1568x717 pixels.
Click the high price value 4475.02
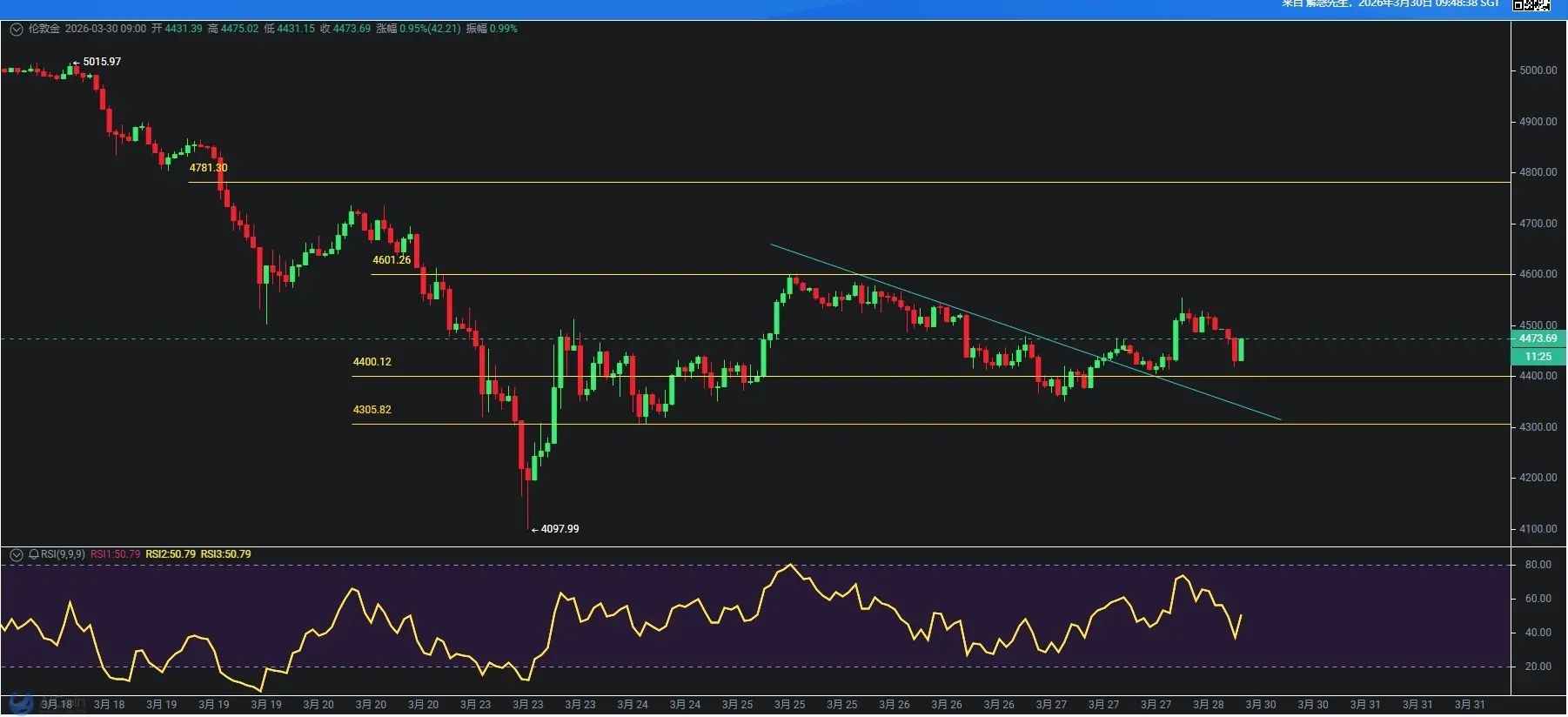point(239,29)
